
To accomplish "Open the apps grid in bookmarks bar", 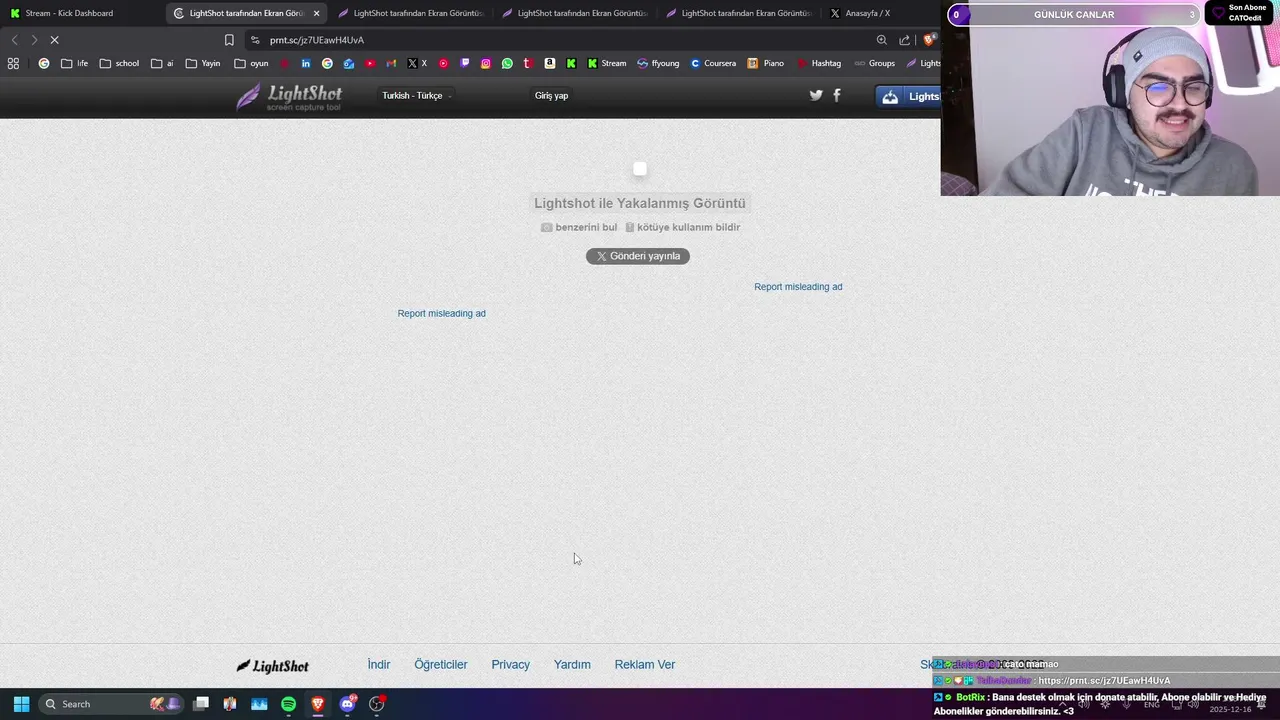I will [13, 63].
